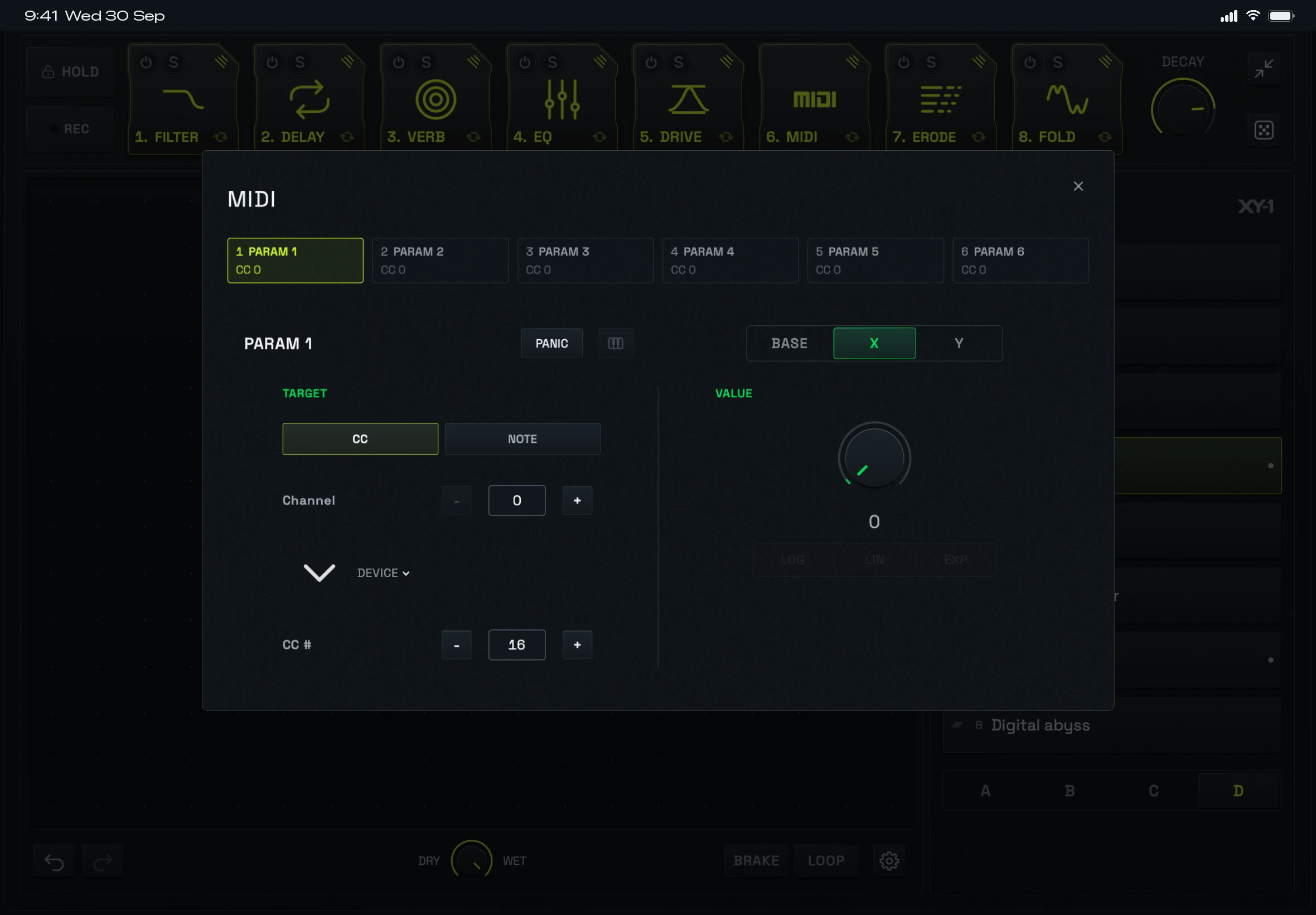Toggle power on the 2. DELAY module
Image resolution: width=1316 pixels, height=915 pixels.
tap(273, 62)
